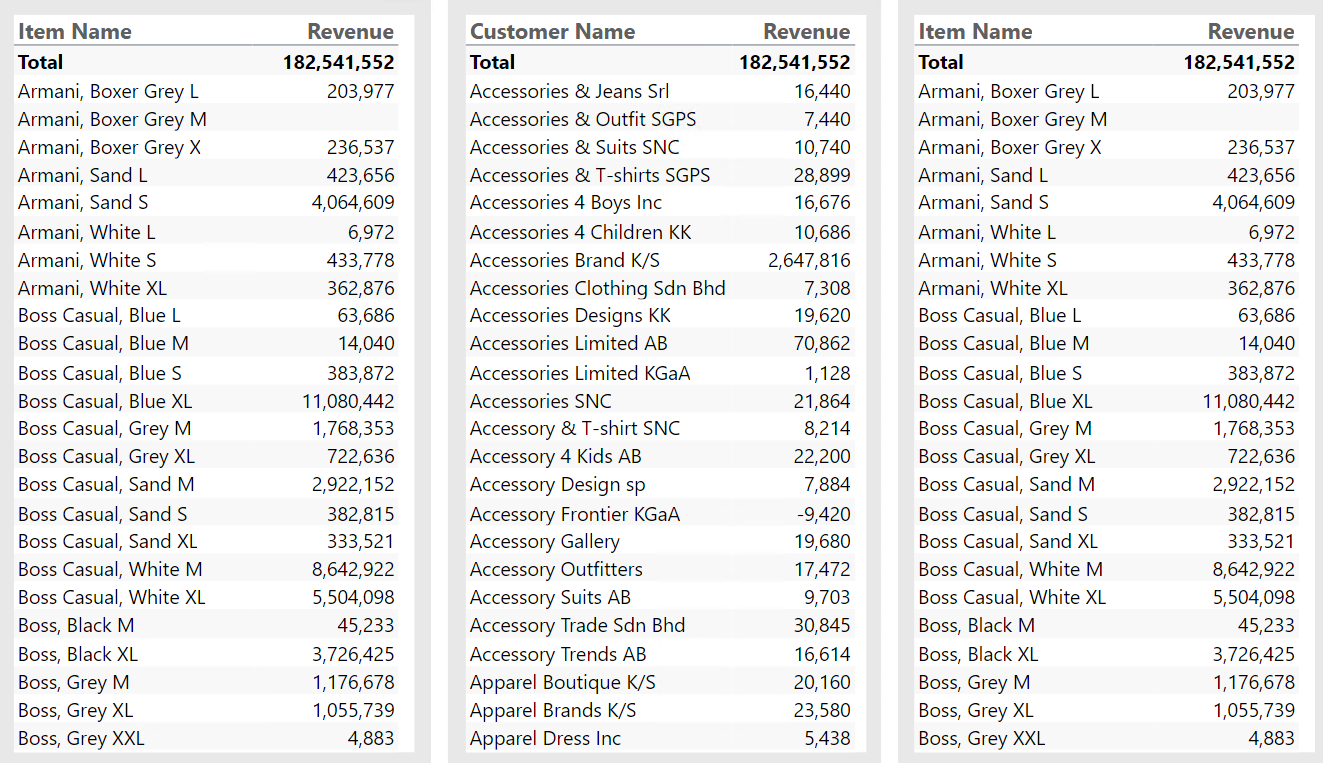Click Boss, Grey M in right table
The height and width of the screenshot is (763, 1323).
point(974,682)
